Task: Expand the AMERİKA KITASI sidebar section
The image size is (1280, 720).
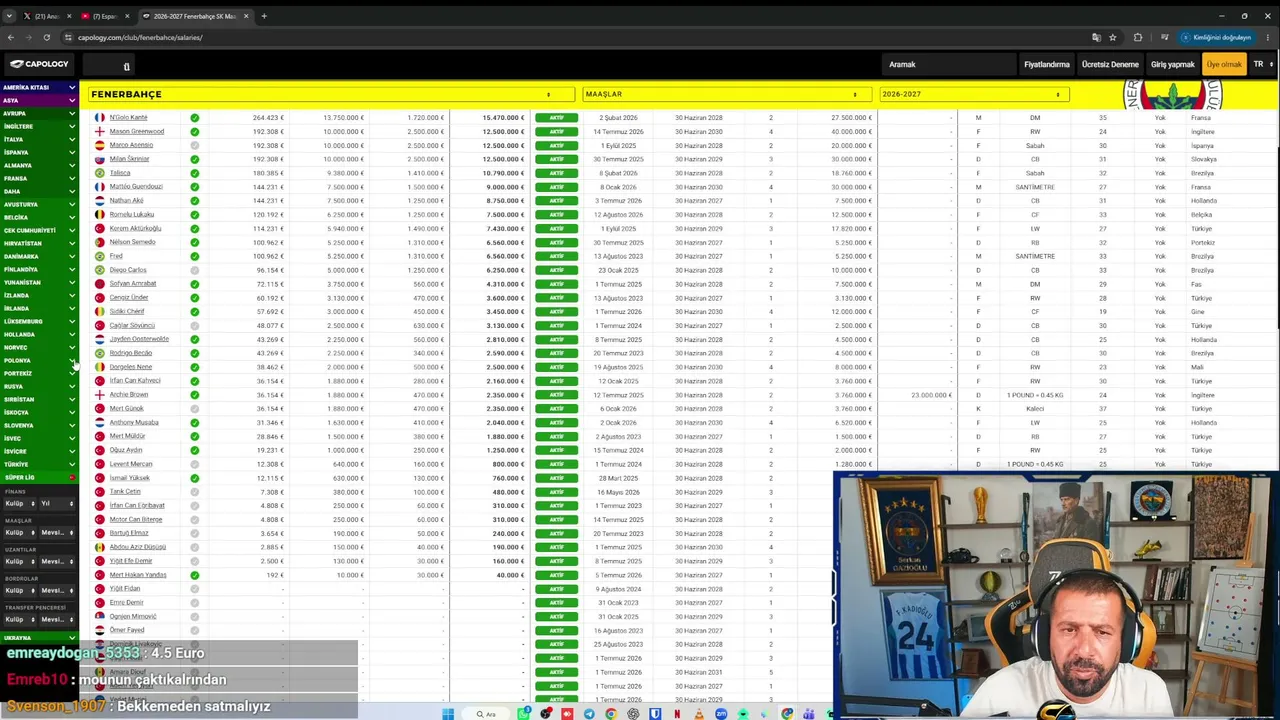Action: 39,87
